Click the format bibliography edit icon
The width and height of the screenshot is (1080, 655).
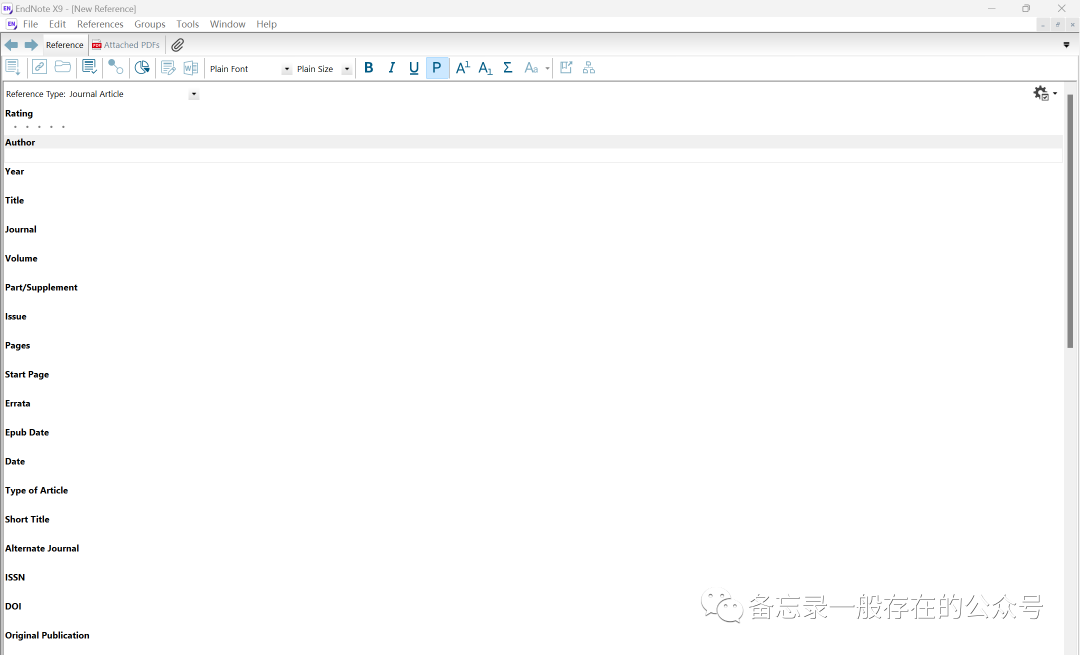(x=168, y=67)
